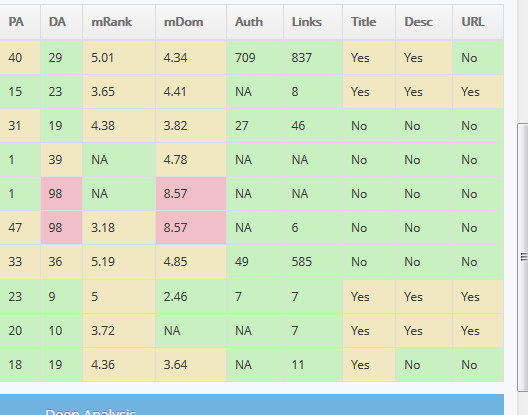Click the Auth cell showing 49
The image size is (528, 415).
(x=255, y=262)
